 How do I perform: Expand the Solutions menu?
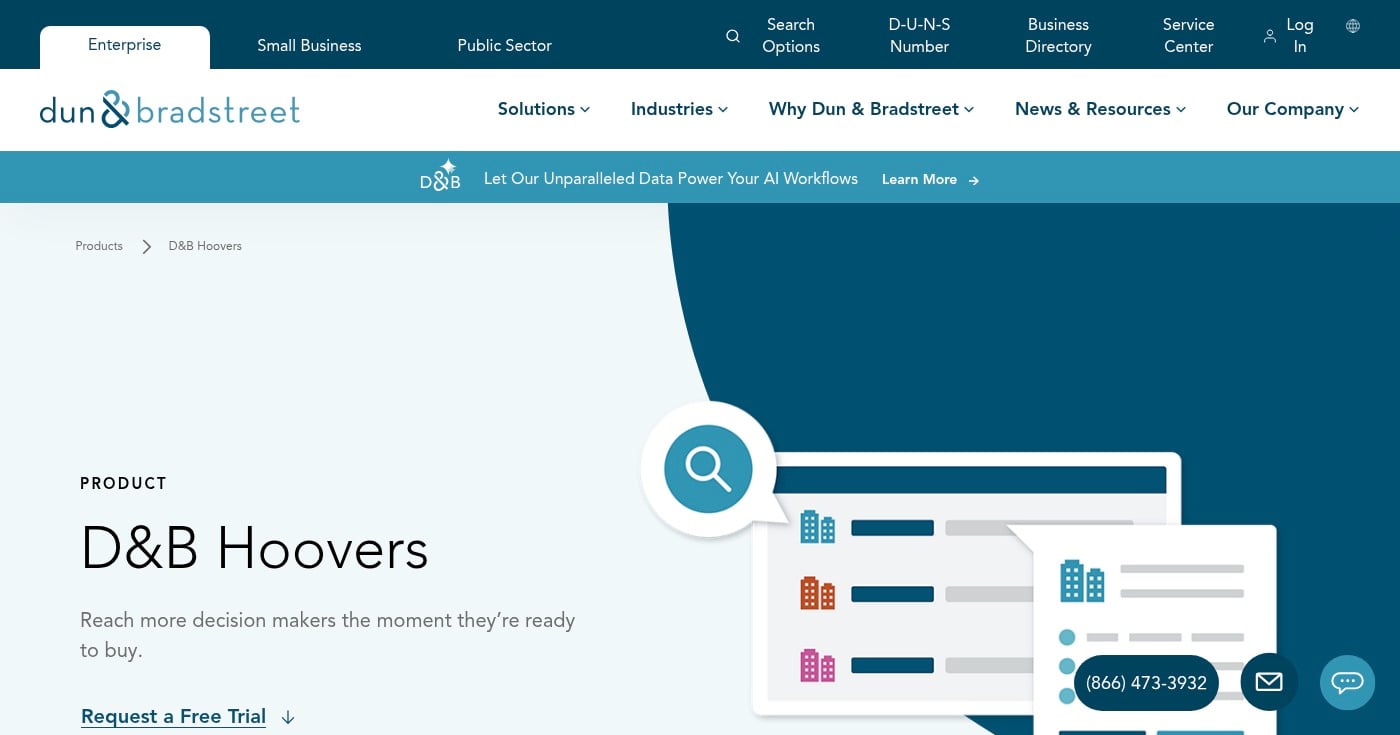(x=544, y=109)
